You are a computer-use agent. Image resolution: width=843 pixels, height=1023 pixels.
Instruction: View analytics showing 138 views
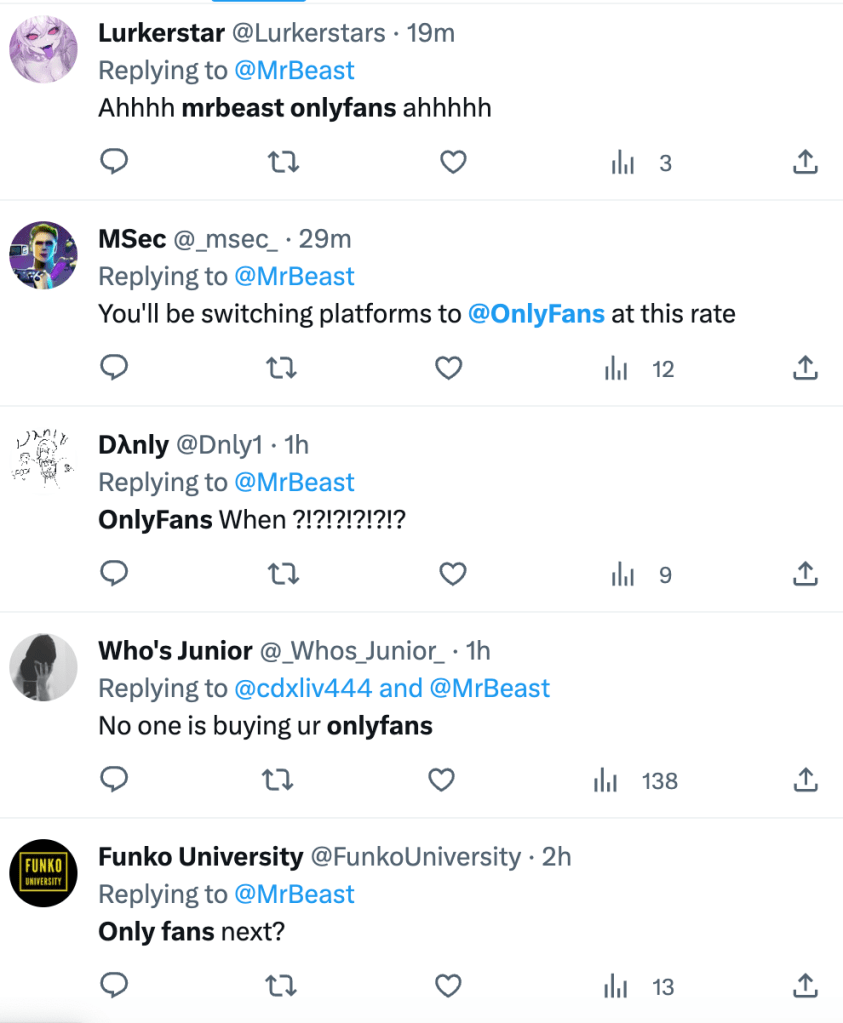tap(636, 781)
